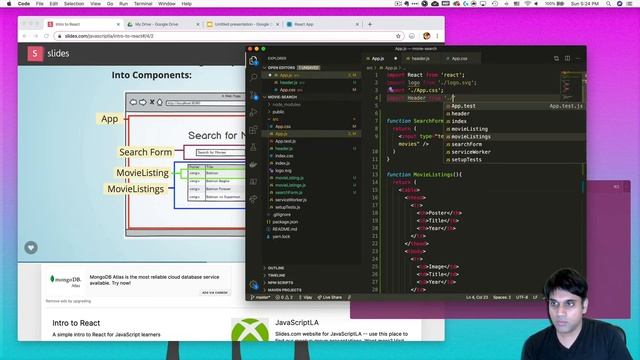This screenshot has height=360, width=640.
Task: Click Live Share in the status bar
Action: 329,297
